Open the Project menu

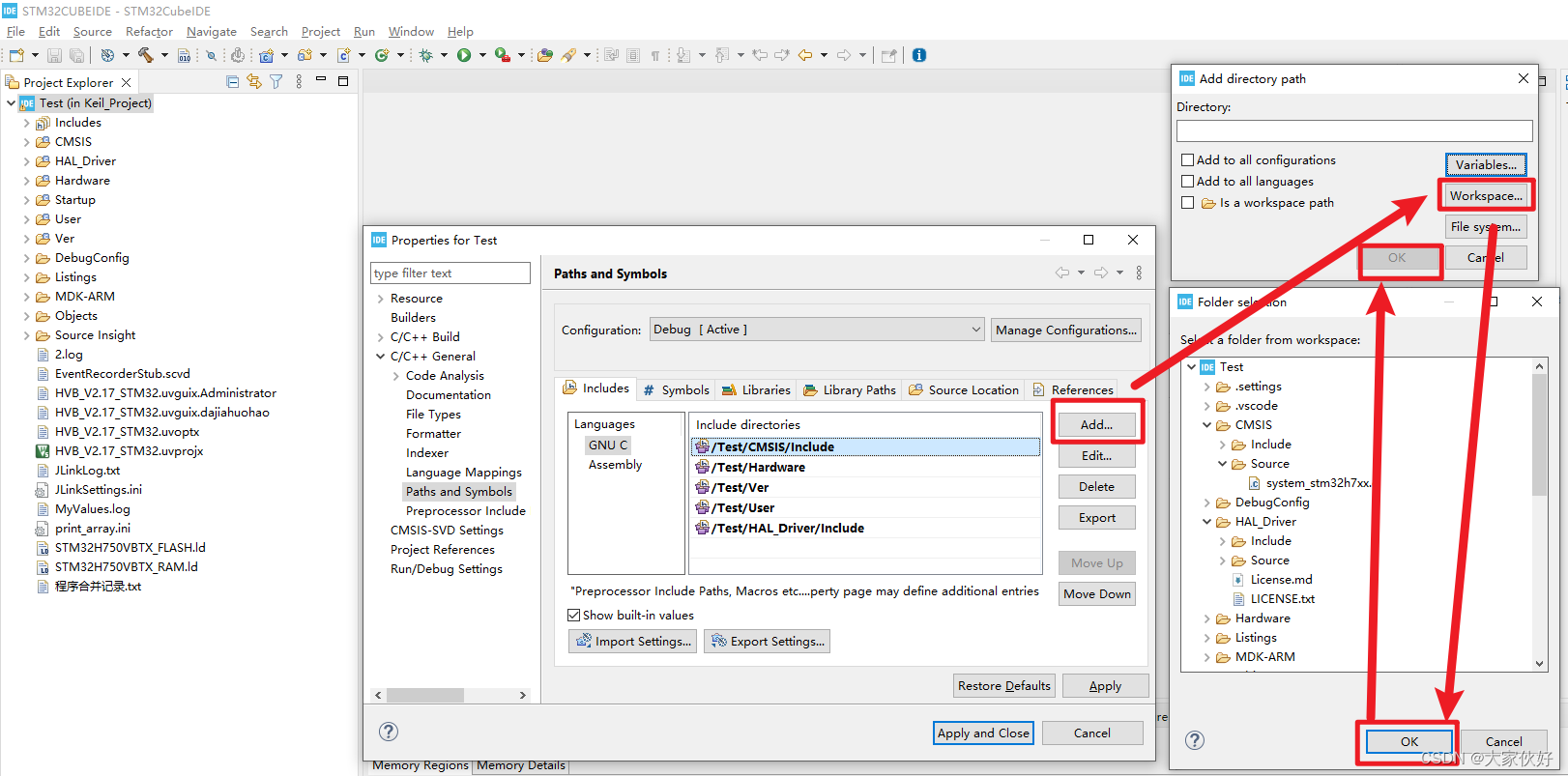click(x=321, y=32)
